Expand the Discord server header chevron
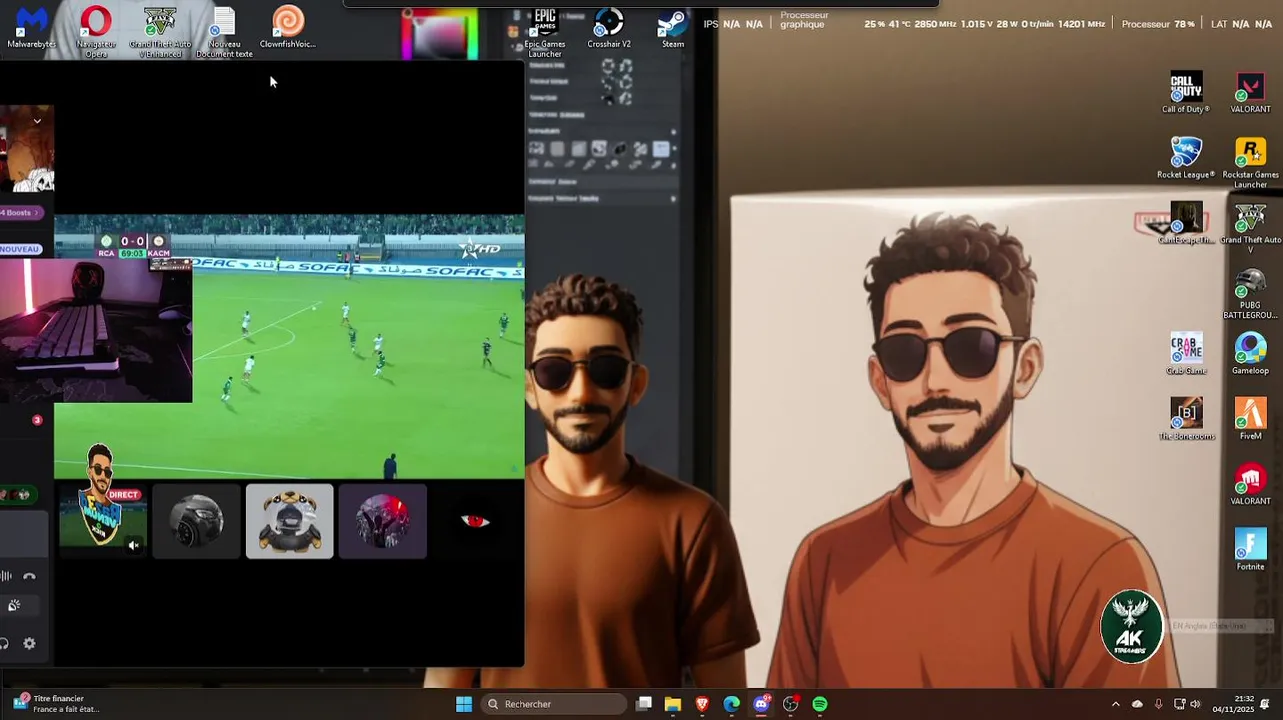The width and height of the screenshot is (1283, 720). click(37, 121)
